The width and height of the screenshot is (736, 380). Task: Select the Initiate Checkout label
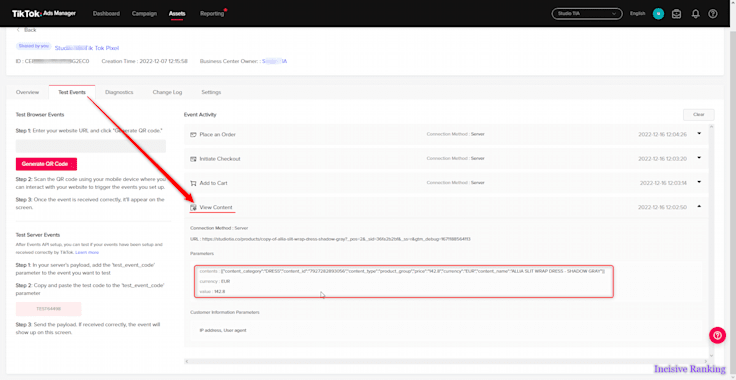(220, 159)
